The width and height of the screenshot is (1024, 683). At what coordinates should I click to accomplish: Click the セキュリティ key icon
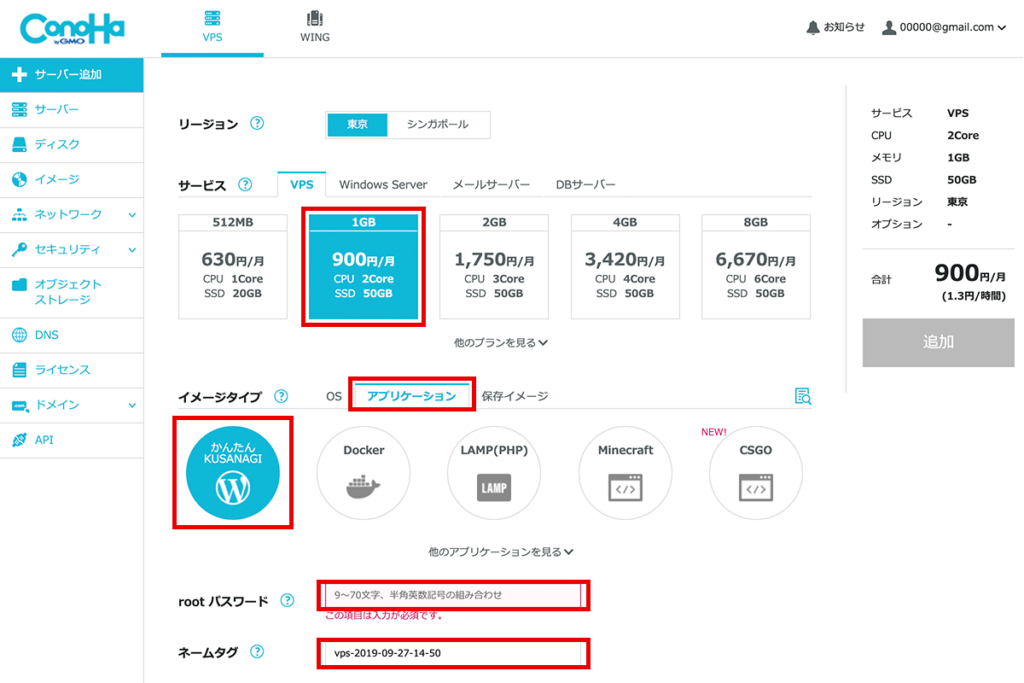click(20, 249)
